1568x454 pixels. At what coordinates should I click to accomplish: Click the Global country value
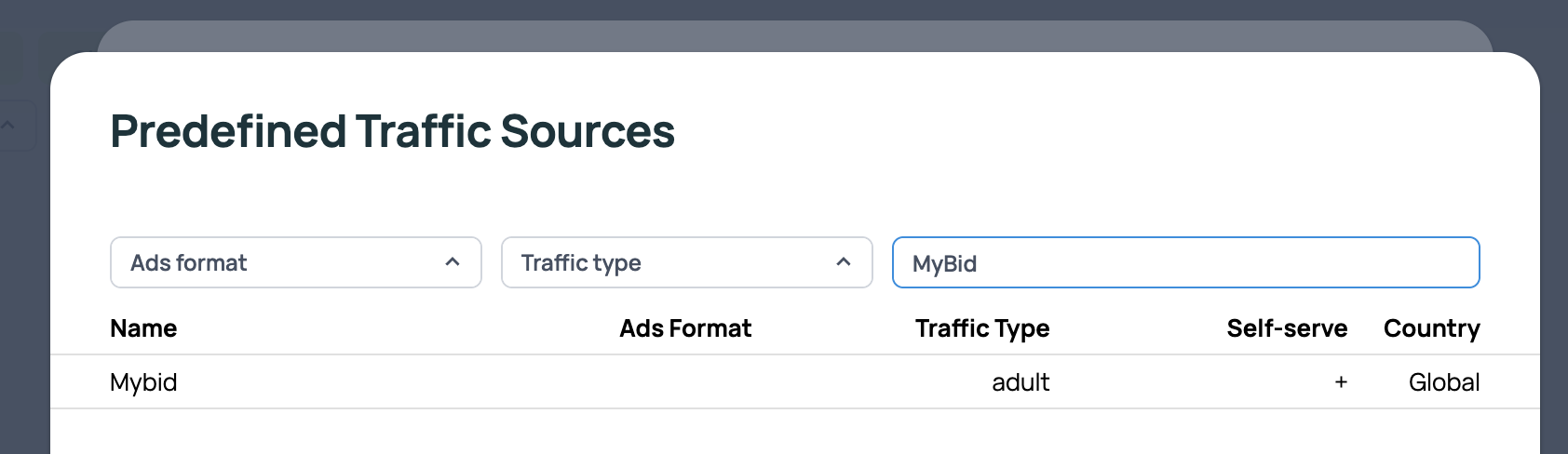tap(1443, 382)
